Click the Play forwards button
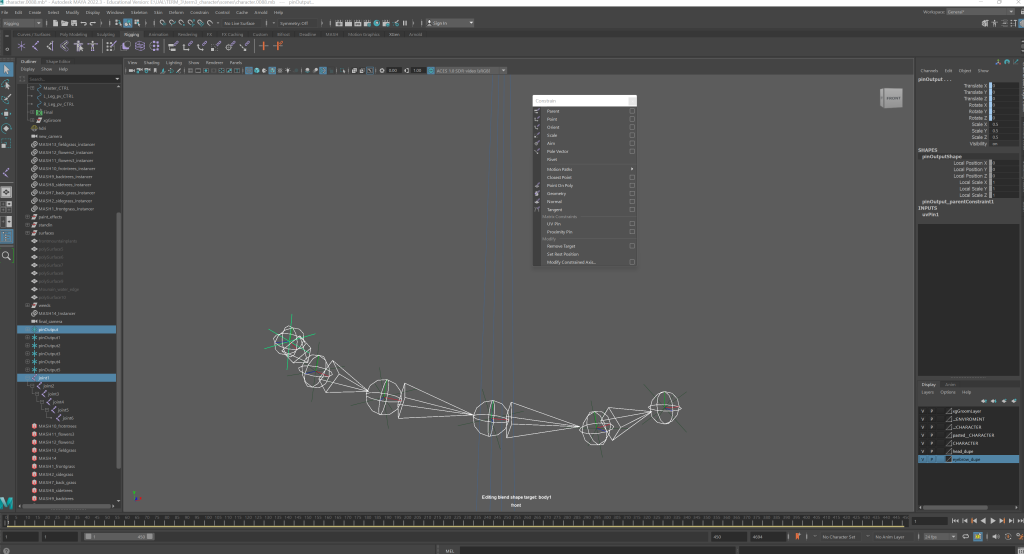Image resolution: width=1024 pixels, height=554 pixels. pos(993,521)
